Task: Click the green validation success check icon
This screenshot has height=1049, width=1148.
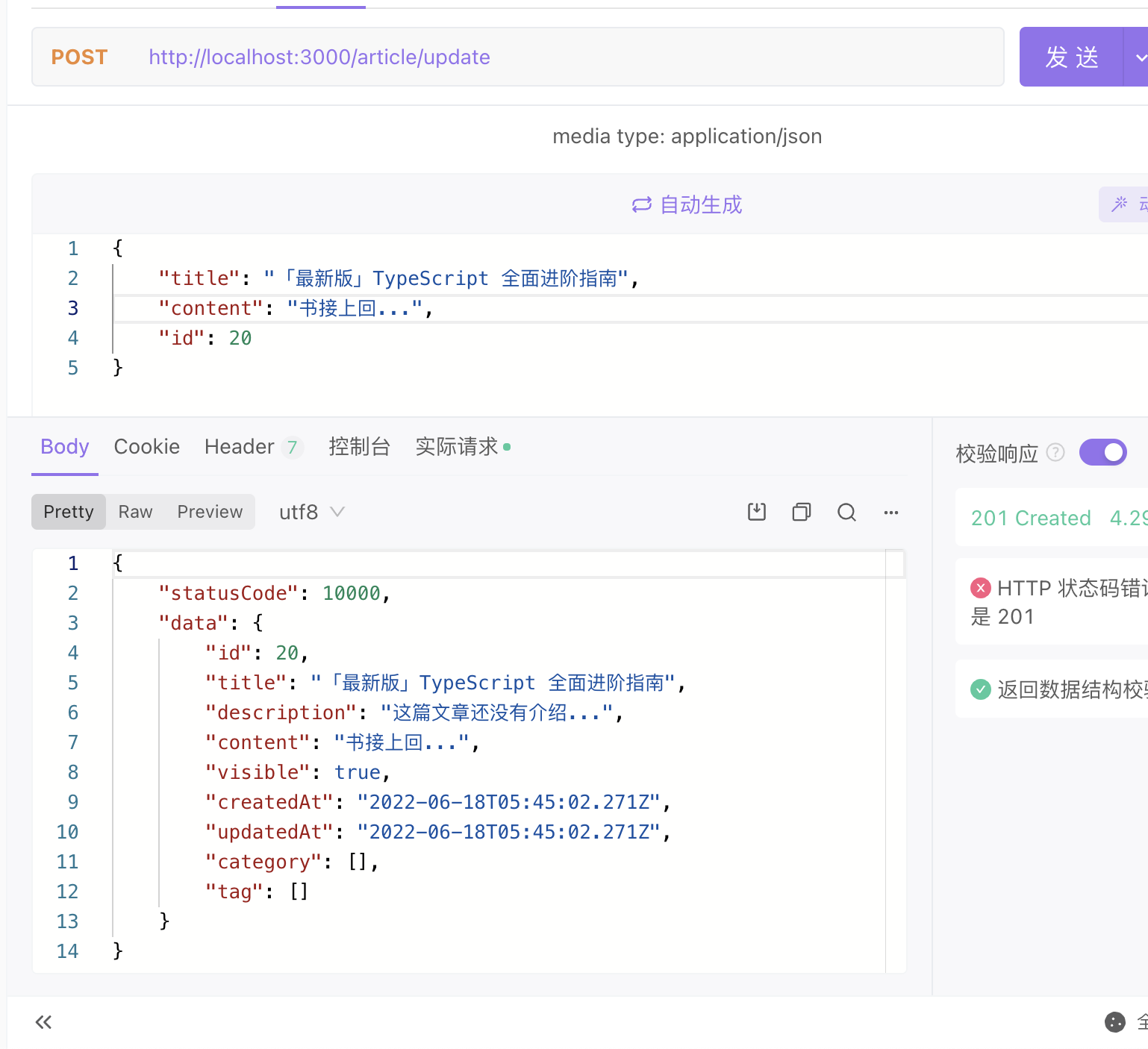Action: 980,689
